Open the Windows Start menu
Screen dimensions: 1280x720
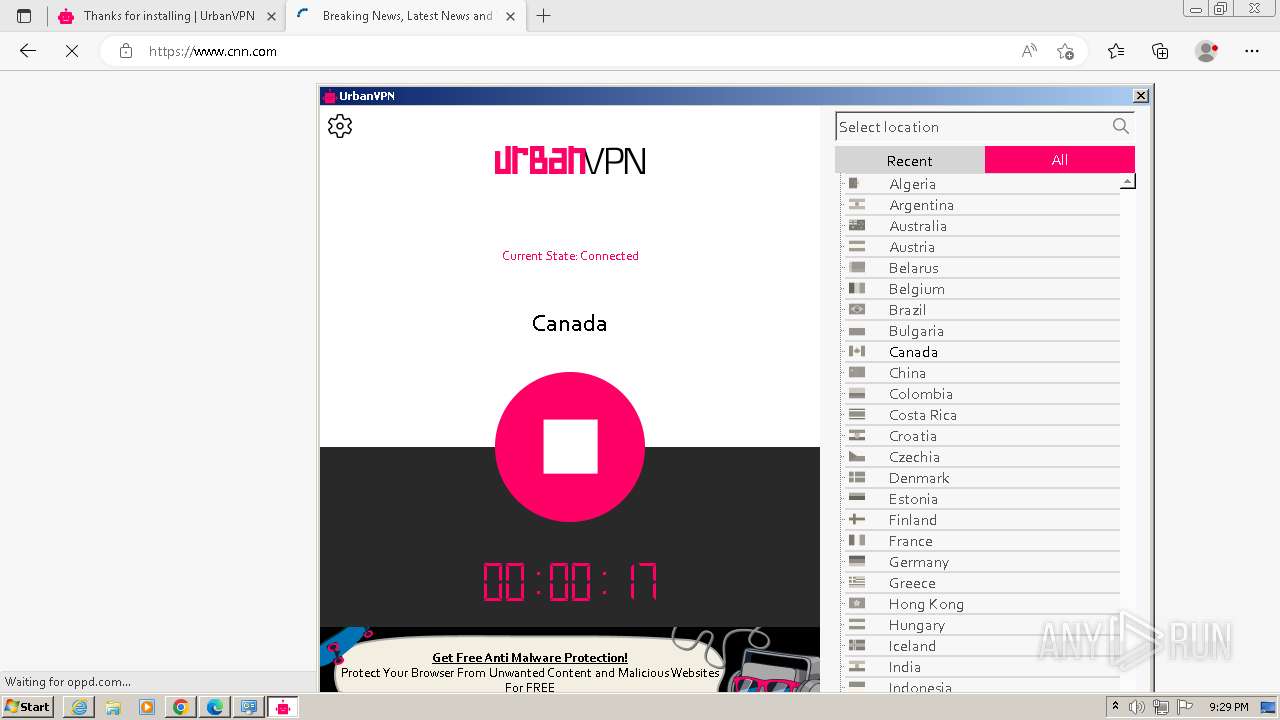28,707
